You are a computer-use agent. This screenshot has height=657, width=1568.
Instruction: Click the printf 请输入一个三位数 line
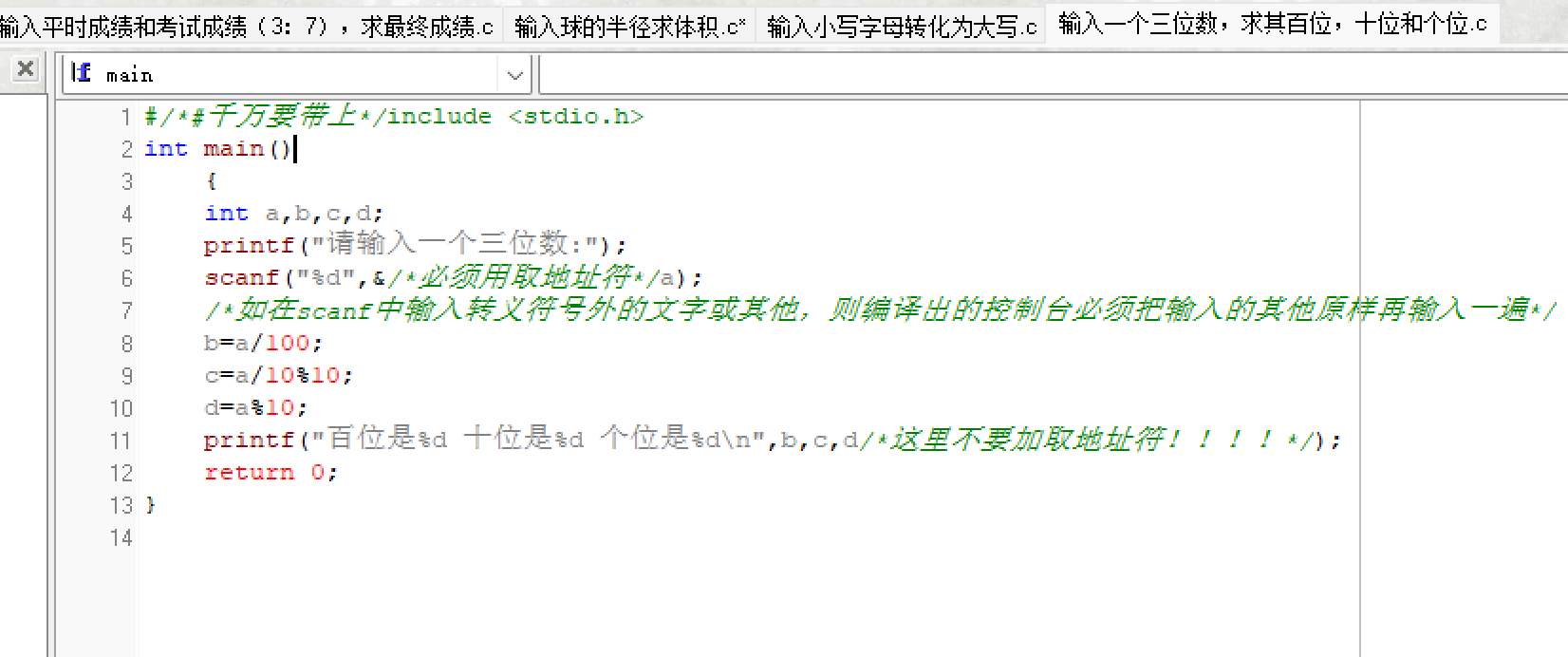tap(415, 245)
